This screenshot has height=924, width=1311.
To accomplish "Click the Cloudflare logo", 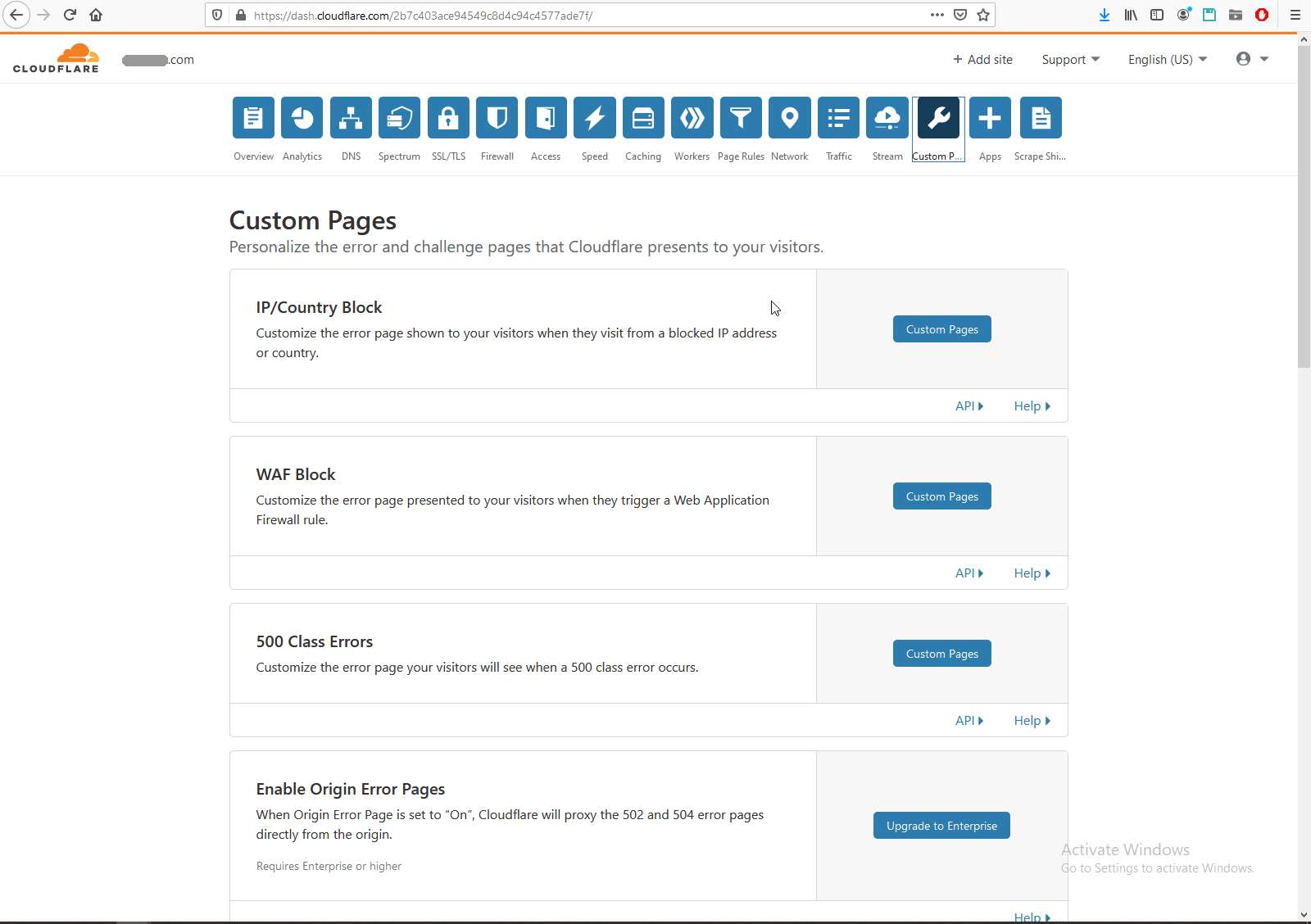I will 56,58.
